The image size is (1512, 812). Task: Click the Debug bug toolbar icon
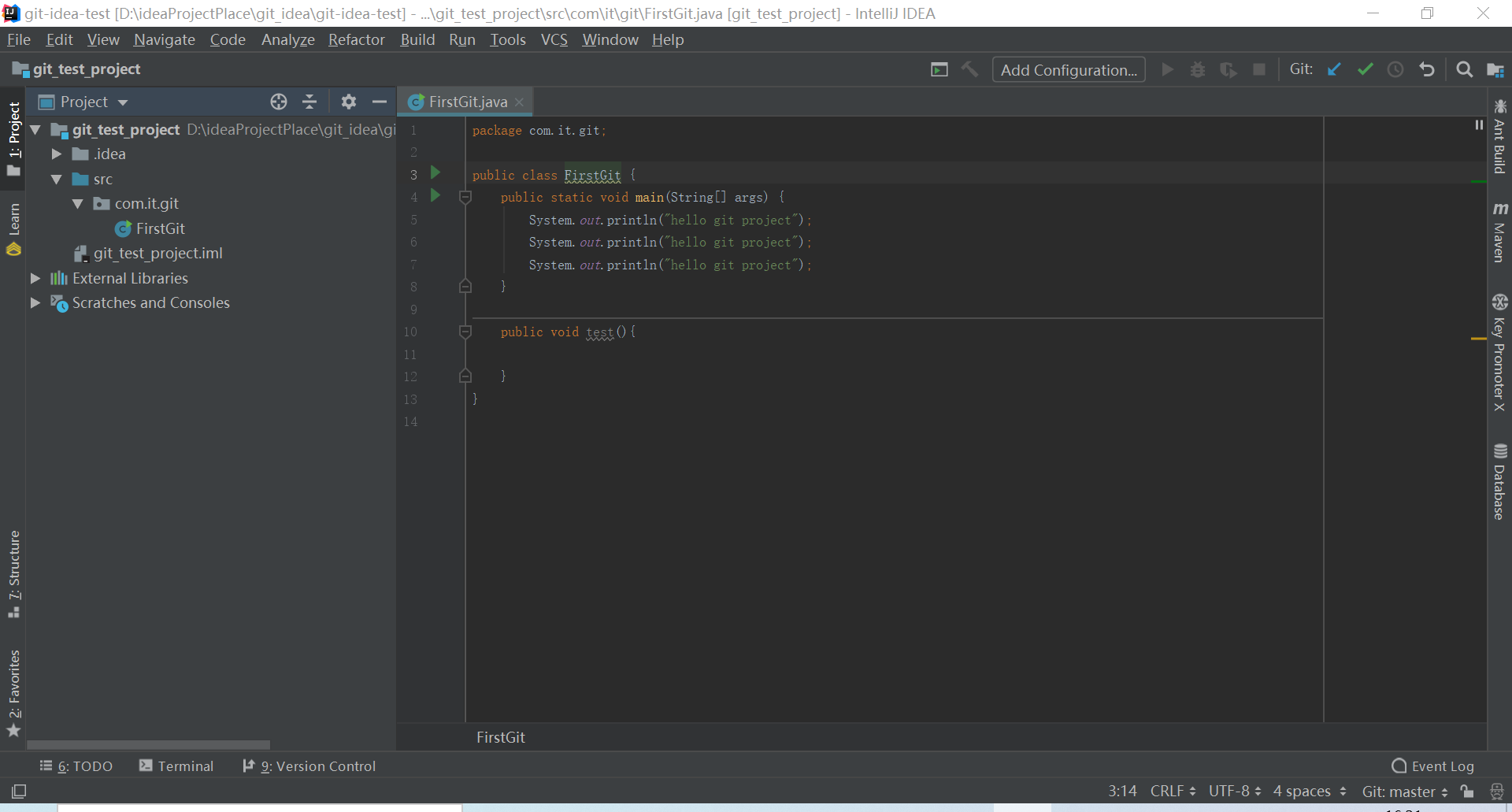coord(1198,69)
